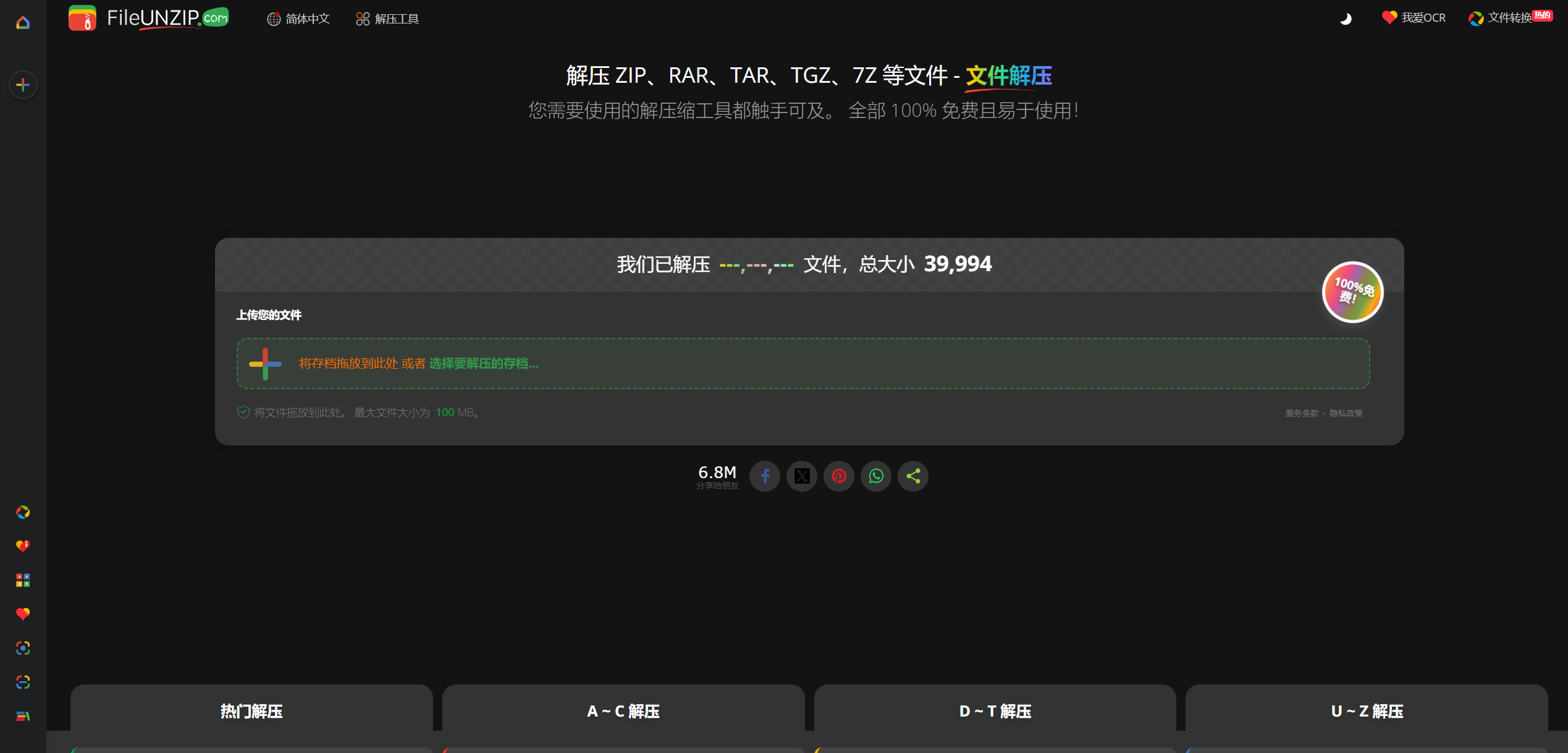Switch to the 热门解压 tab
The image size is (1568, 753).
[x=250, y=712]
